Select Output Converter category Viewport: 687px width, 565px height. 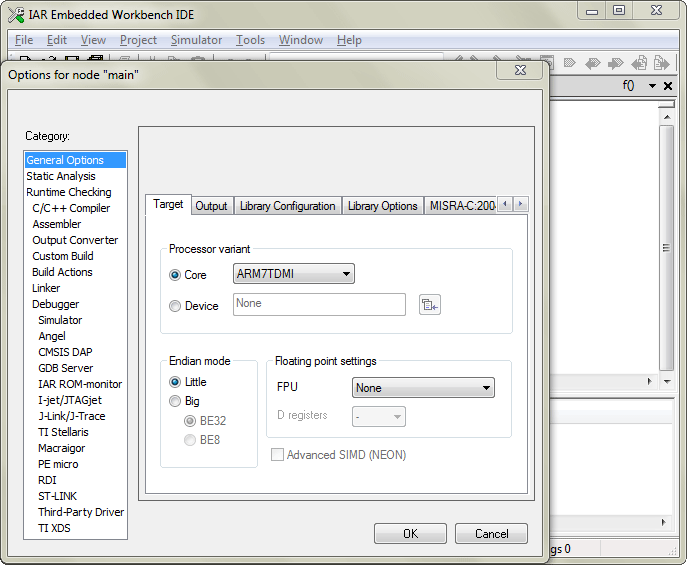[x=75, y=240]
